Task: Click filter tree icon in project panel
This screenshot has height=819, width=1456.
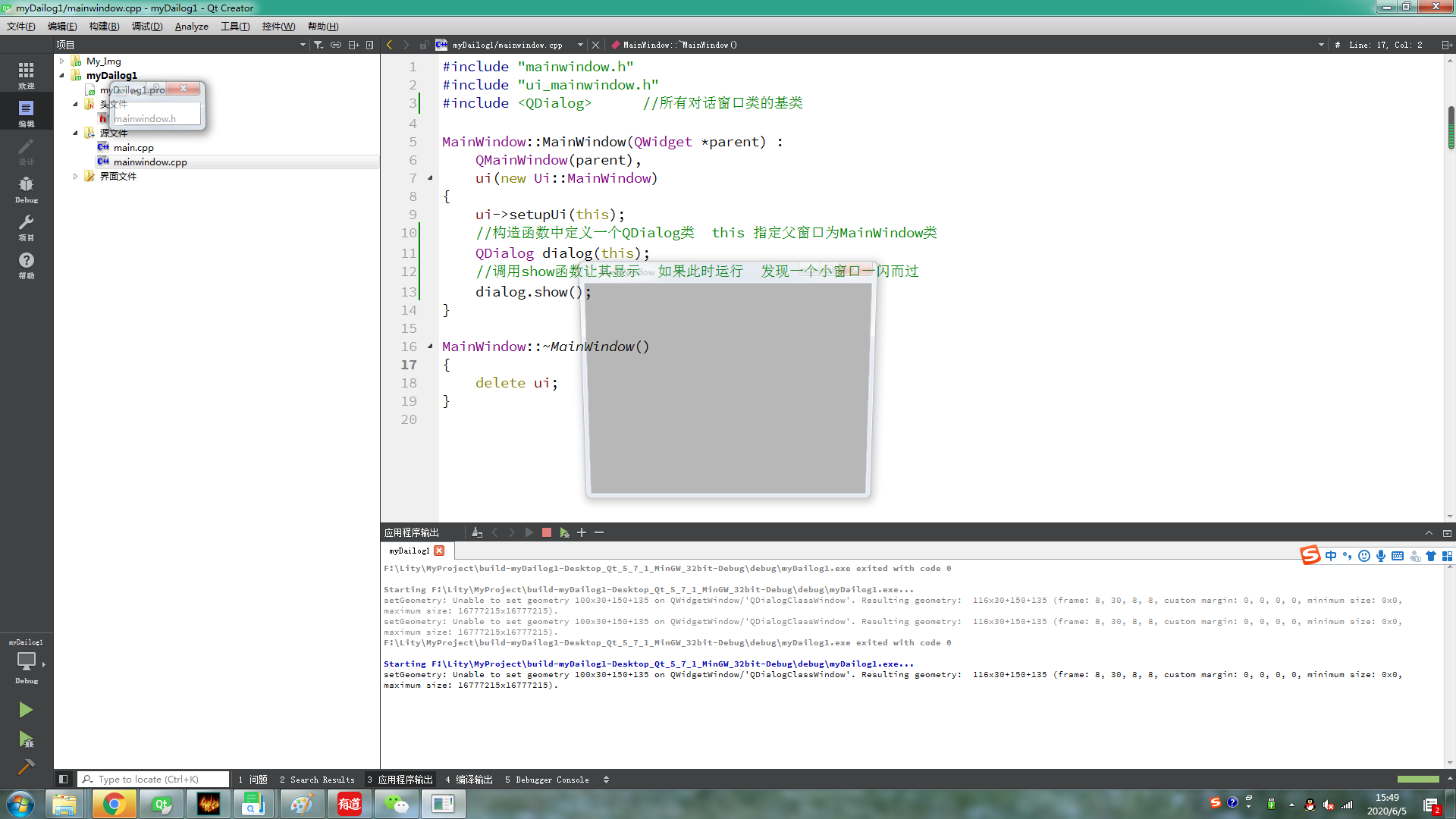Action: [x=318, y=45]
